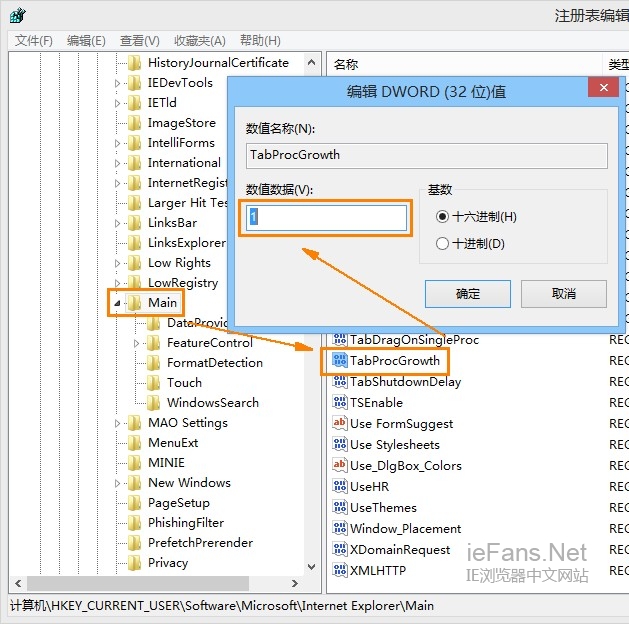The width and height of the screenshot is (629, 624).
Task: Click DWORD icon of TabShutdownDelay value
Action: 339,381
